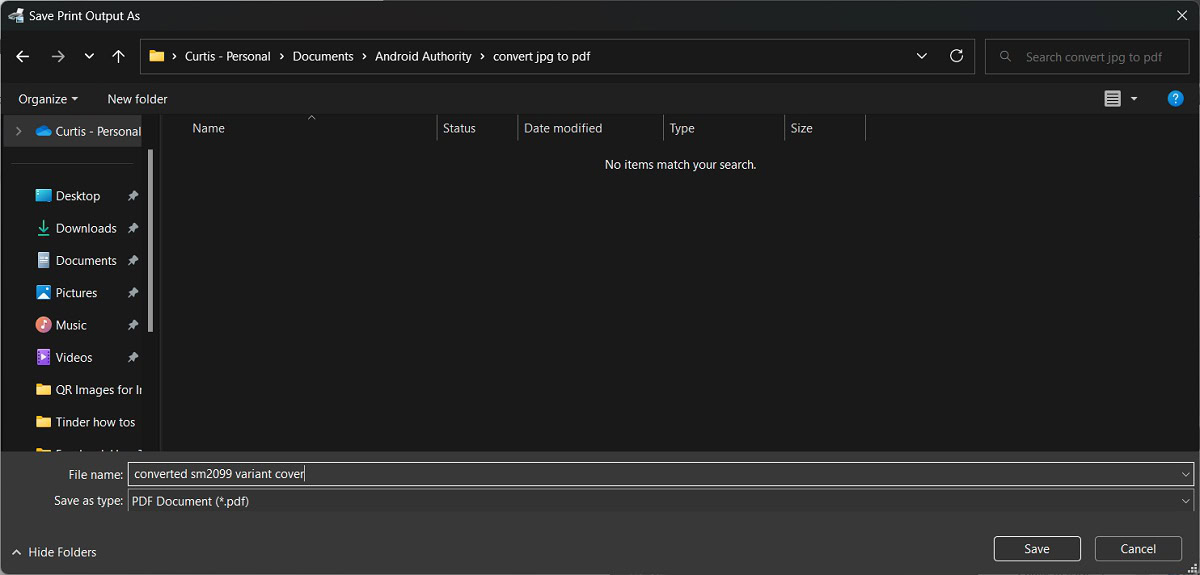The image size is (1200, 575).
Task: Click the Forward navigation arrow
Action: (57, 57)
